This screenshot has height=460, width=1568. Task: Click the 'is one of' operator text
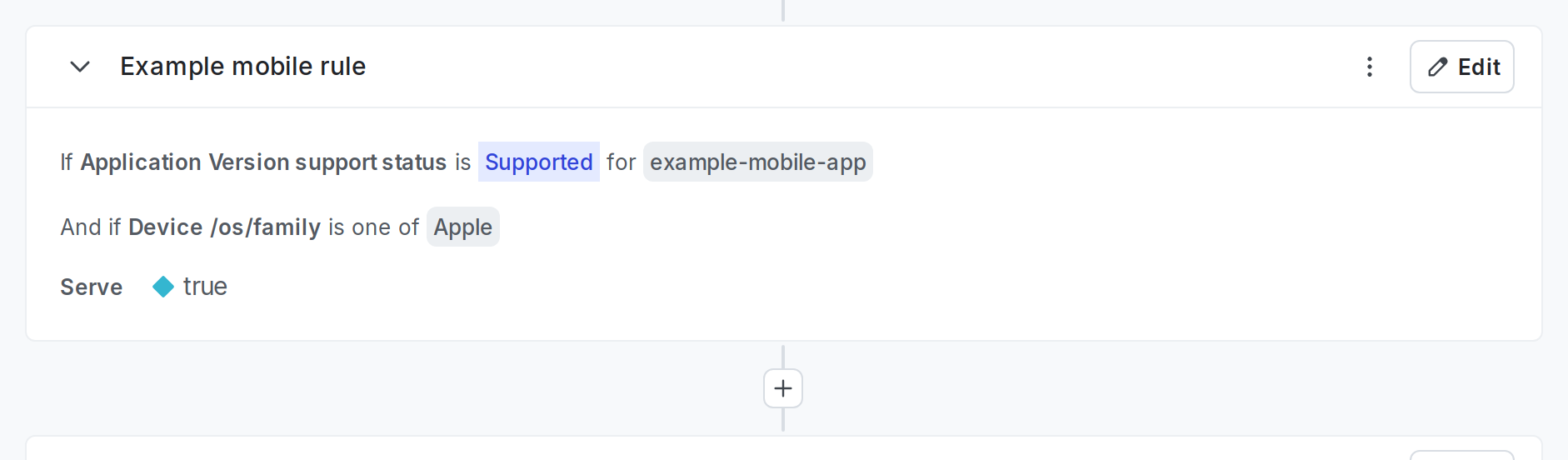(x=373, y=227)
